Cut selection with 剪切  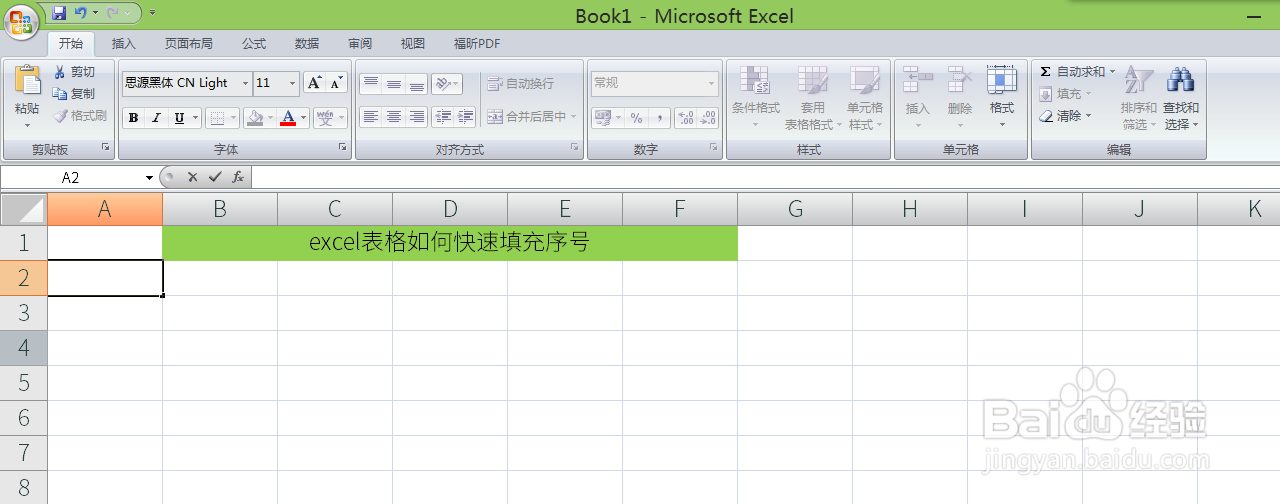pyautogui.click(x=76, y=72)
